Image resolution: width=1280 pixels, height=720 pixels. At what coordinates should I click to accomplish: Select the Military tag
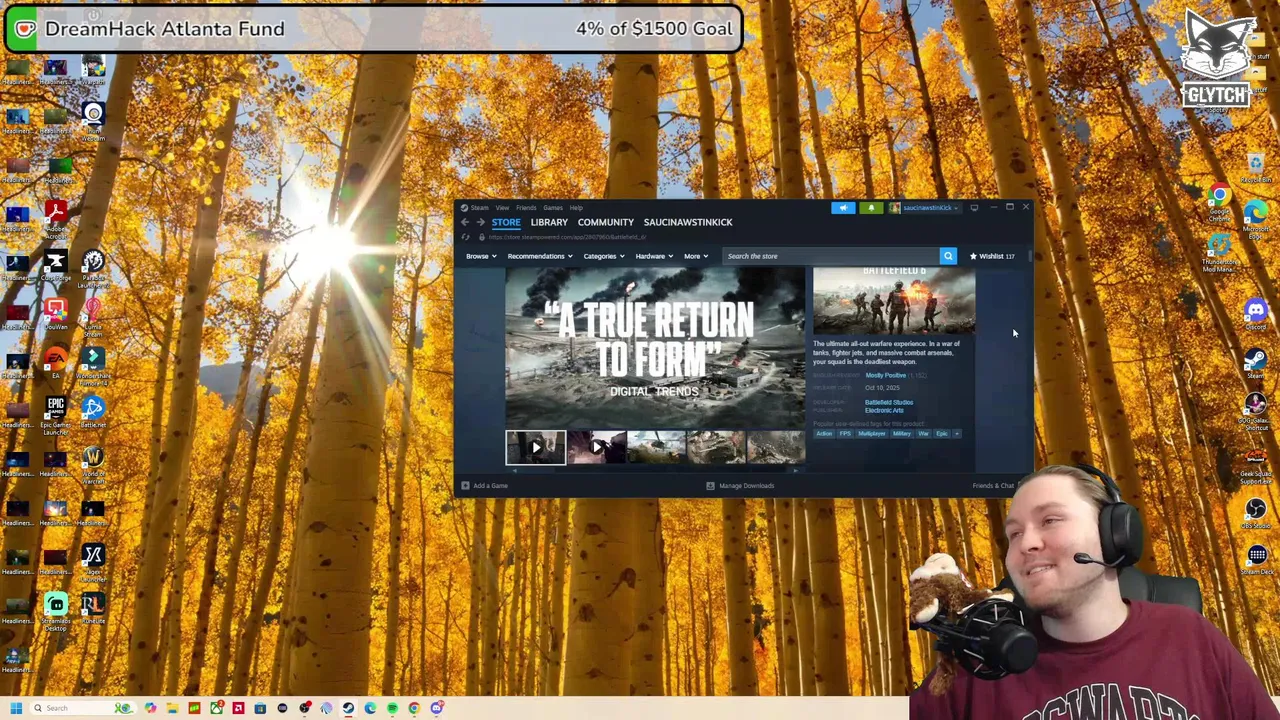tap(902, 434)
